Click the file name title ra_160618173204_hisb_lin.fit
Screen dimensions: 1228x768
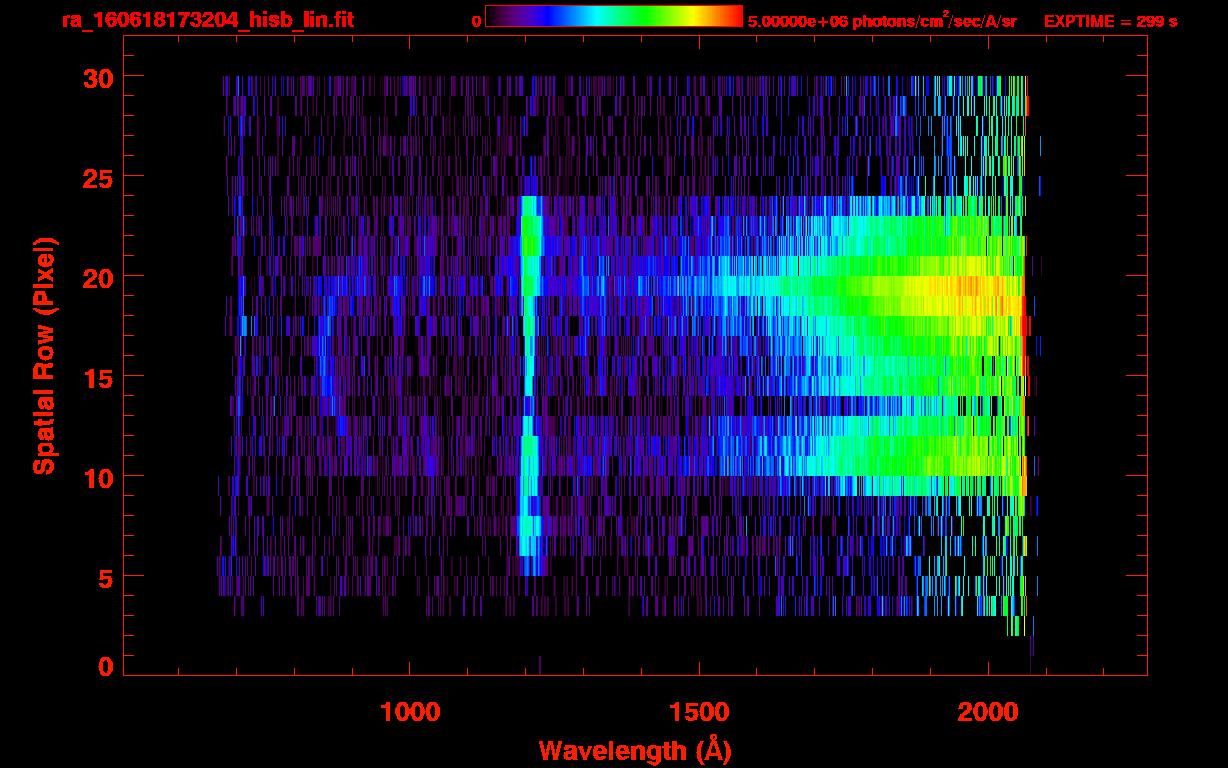pyautogui.click(x=207, y=20)
